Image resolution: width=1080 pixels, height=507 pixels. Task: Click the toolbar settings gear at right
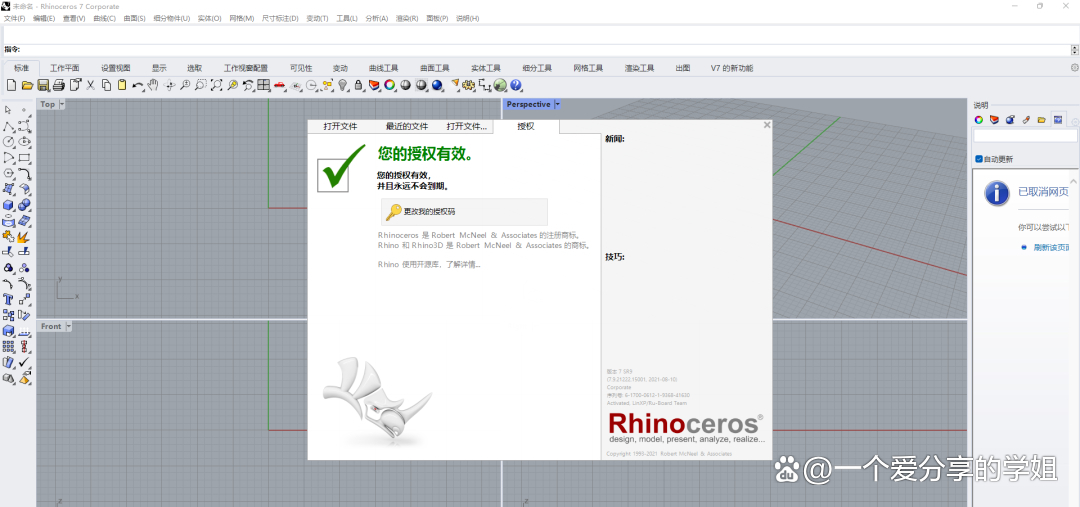1074,68
